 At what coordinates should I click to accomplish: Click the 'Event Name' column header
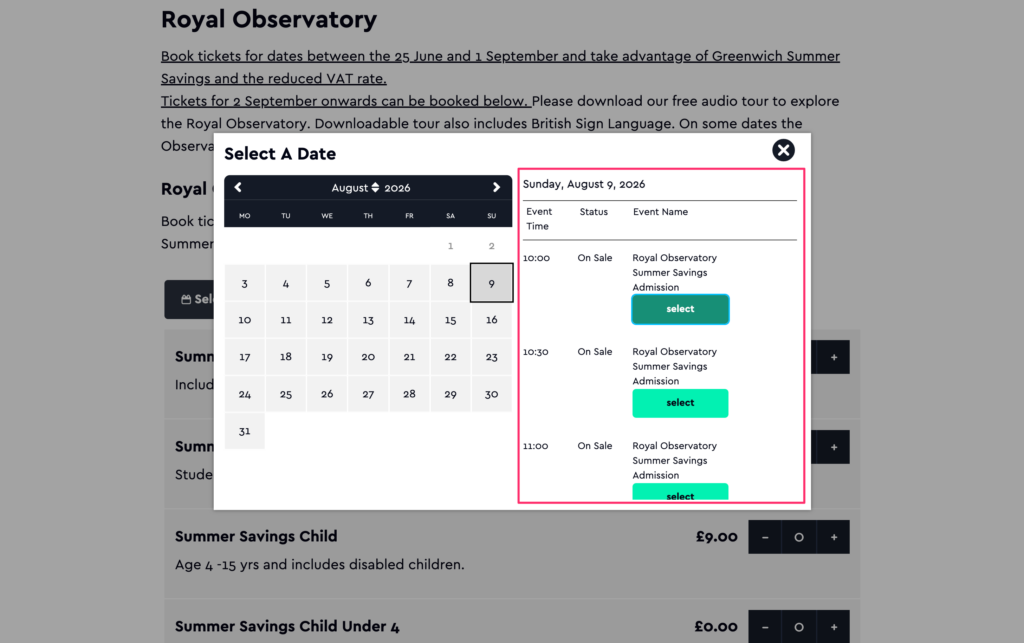click(660, 212)
